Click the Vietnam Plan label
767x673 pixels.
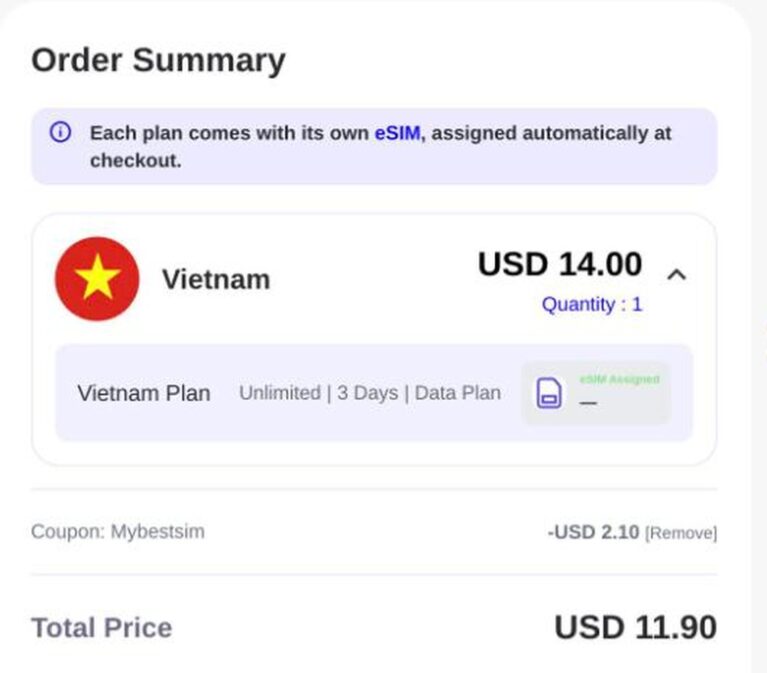pos(144,393)
